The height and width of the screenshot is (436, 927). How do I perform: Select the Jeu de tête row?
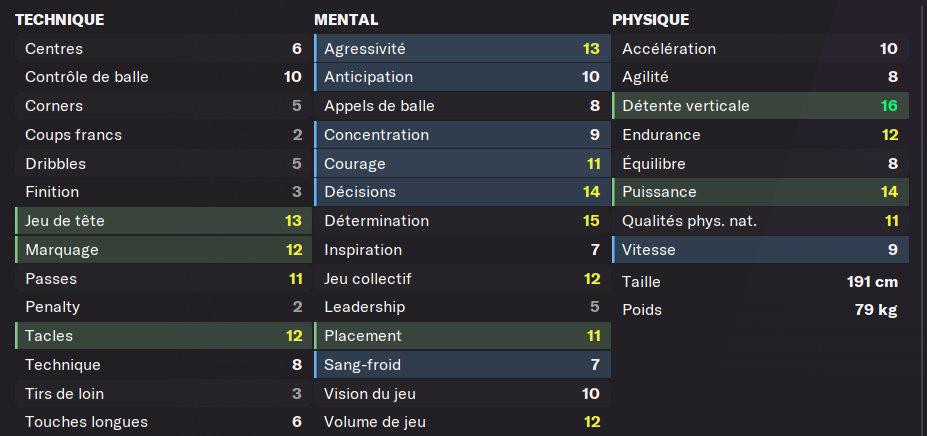(x=163, y=221)
